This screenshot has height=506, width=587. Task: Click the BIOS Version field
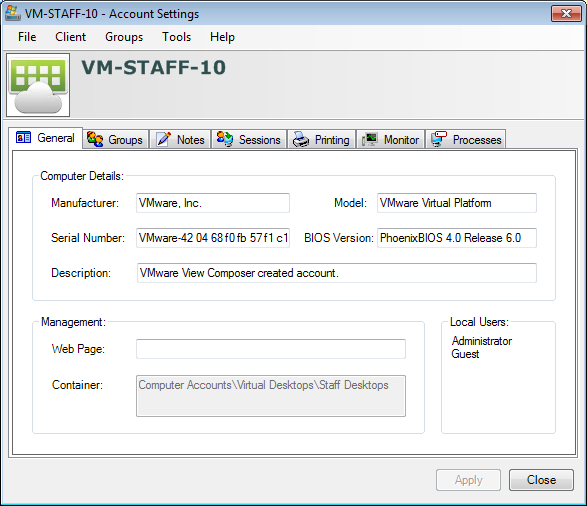[457, 238]
